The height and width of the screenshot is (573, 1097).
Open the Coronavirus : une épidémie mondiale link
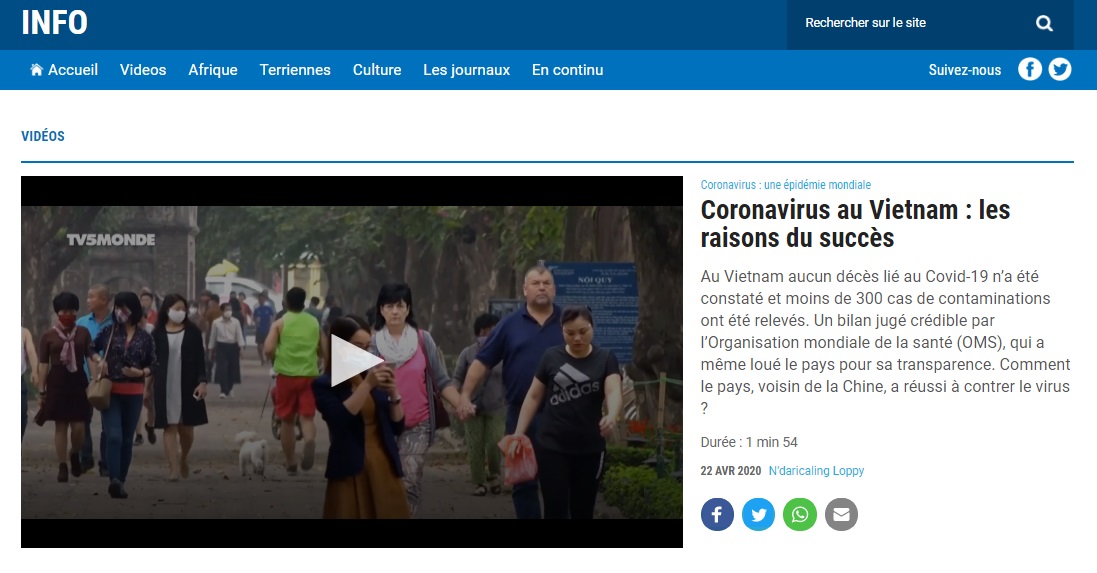786,185
